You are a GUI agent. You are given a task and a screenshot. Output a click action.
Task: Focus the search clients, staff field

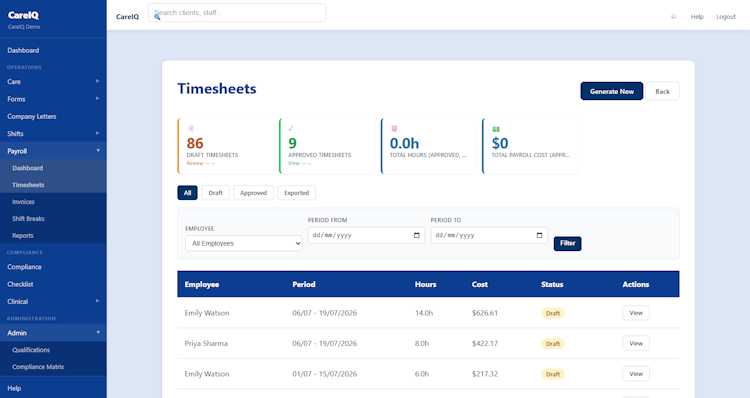click(x=237, y=13)
